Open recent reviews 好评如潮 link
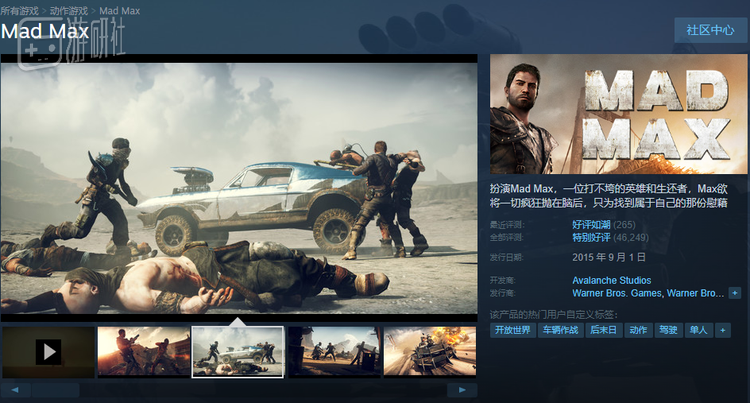 591,225
